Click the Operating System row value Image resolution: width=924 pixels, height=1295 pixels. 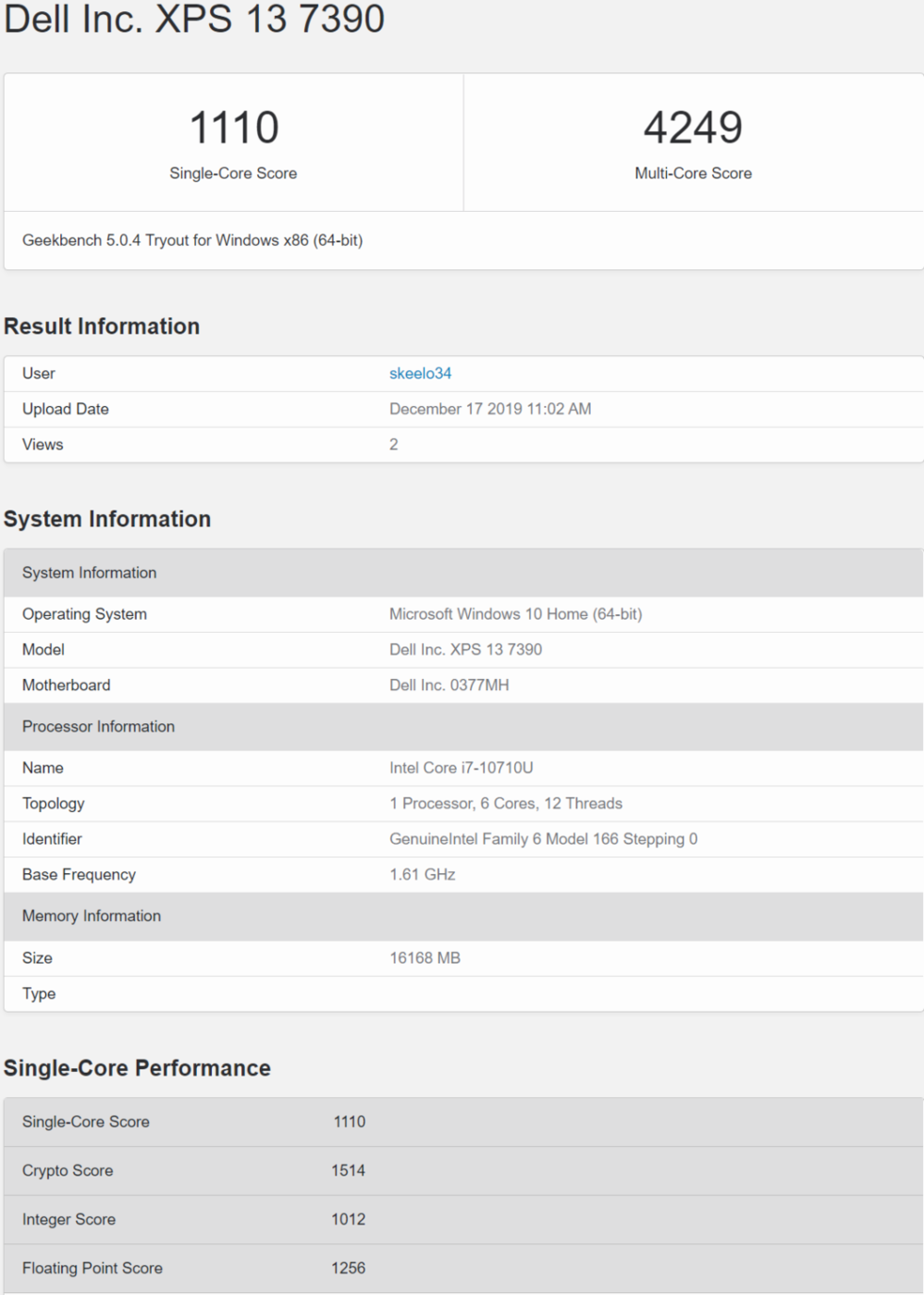(x=518, y=613)
